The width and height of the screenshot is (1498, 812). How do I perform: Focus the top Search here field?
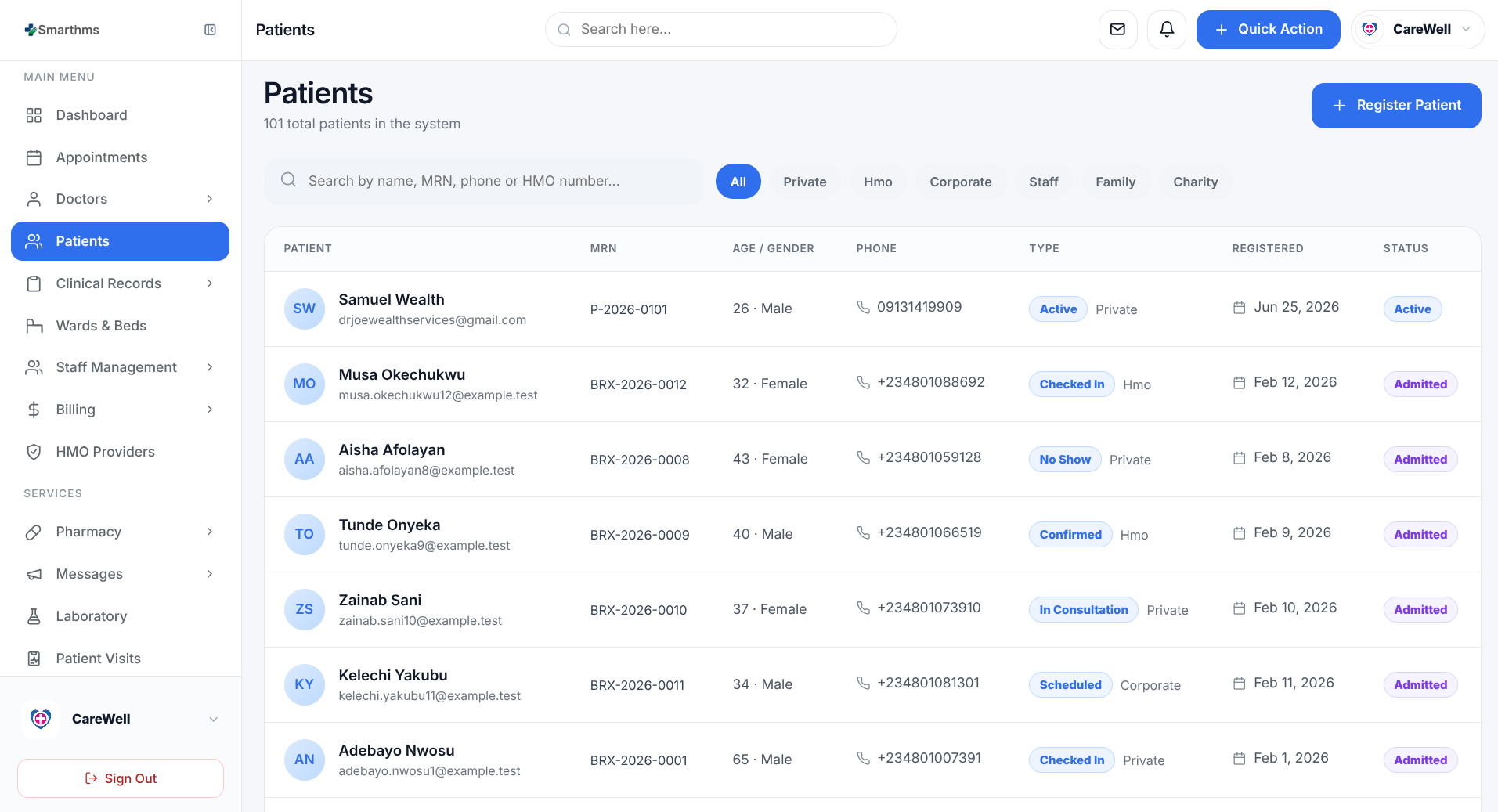click(x=720, y=30)
